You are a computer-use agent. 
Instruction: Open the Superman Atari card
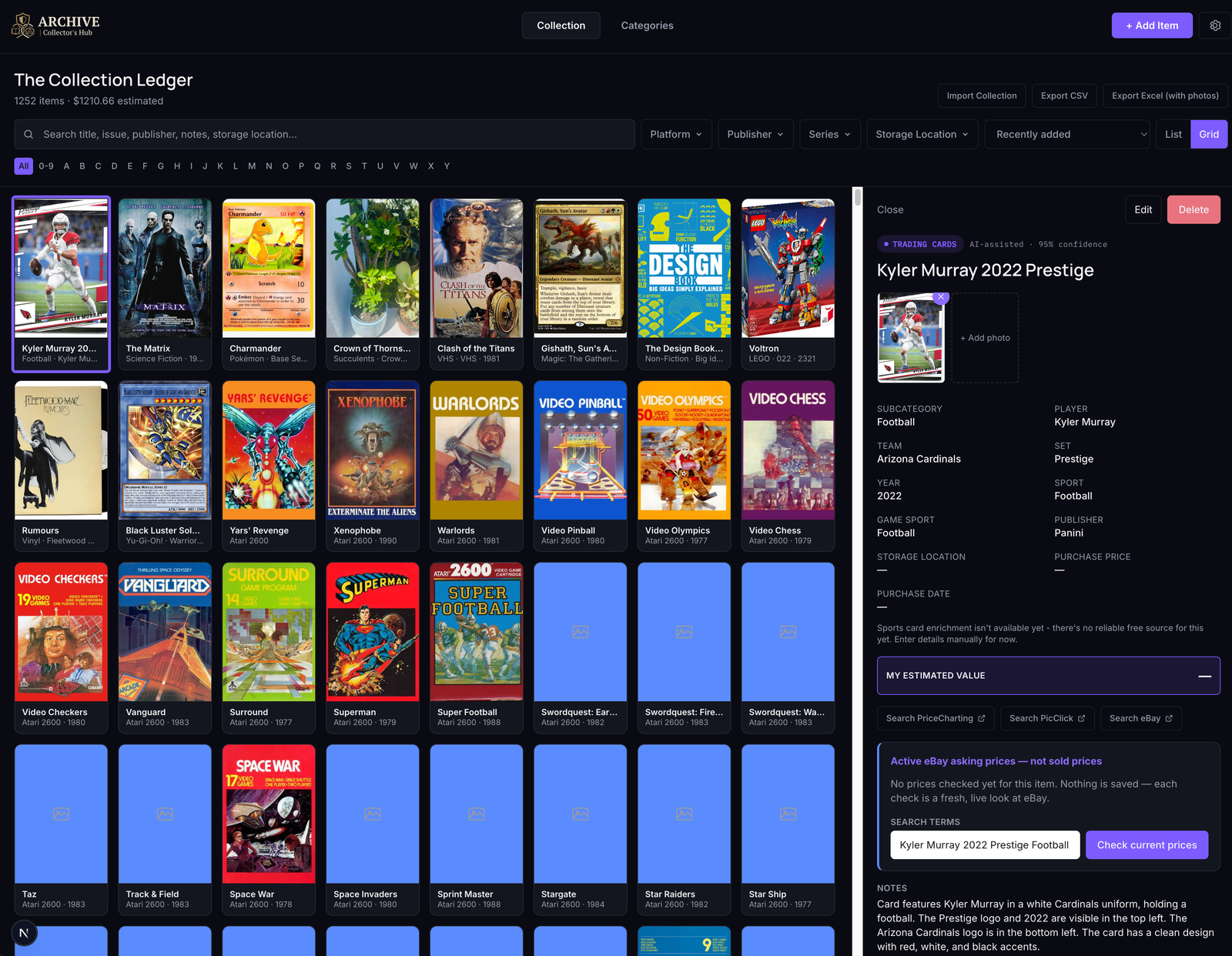(x=373, y=647)
